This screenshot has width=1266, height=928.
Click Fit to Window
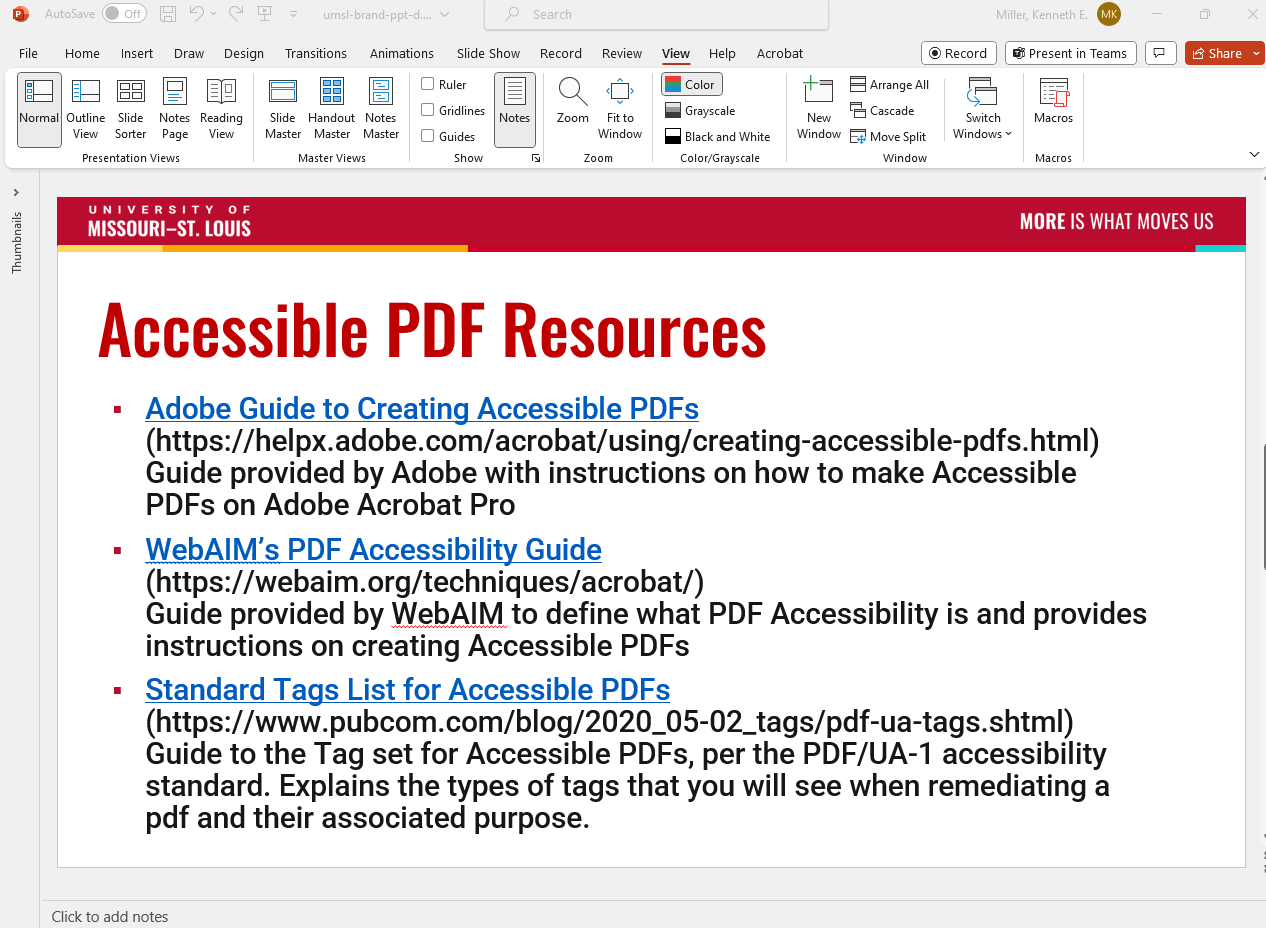(x=620, y=110)
